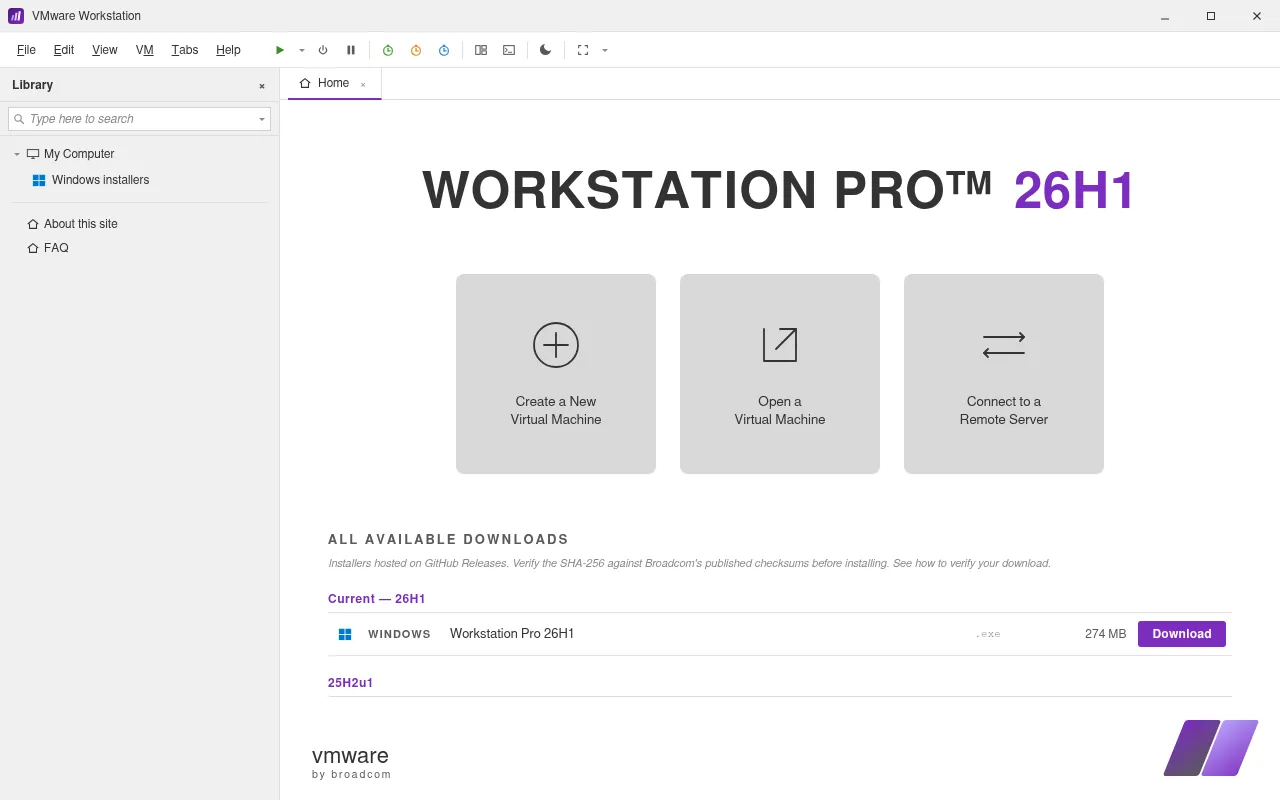The width and height of the screenshot is (1280, 800).
Task: Click the console terminal toolbar icon
Action: (x=509, y=50)
